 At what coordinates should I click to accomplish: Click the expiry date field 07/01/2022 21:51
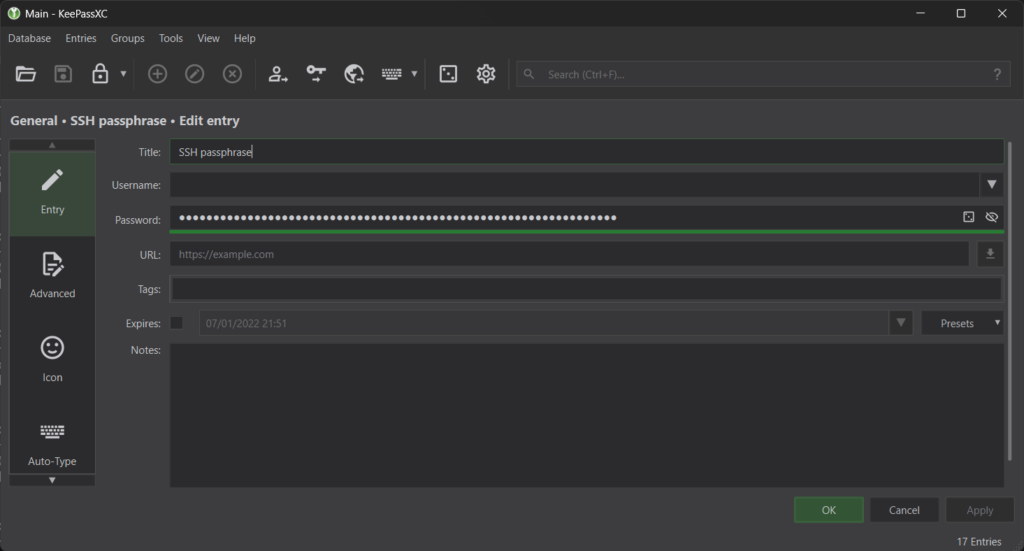(543, 323)
